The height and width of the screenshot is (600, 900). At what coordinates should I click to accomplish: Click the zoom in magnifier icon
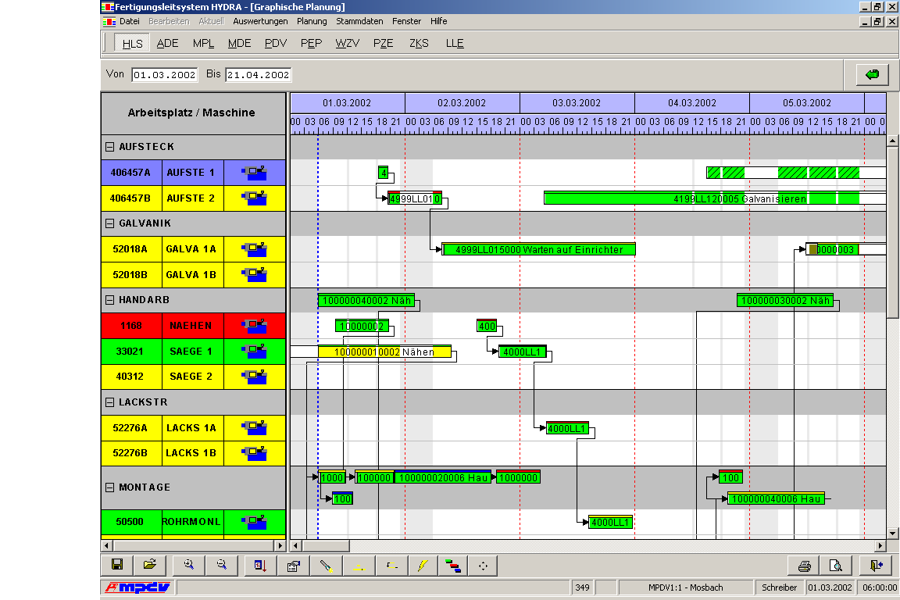tap(188, 566)
